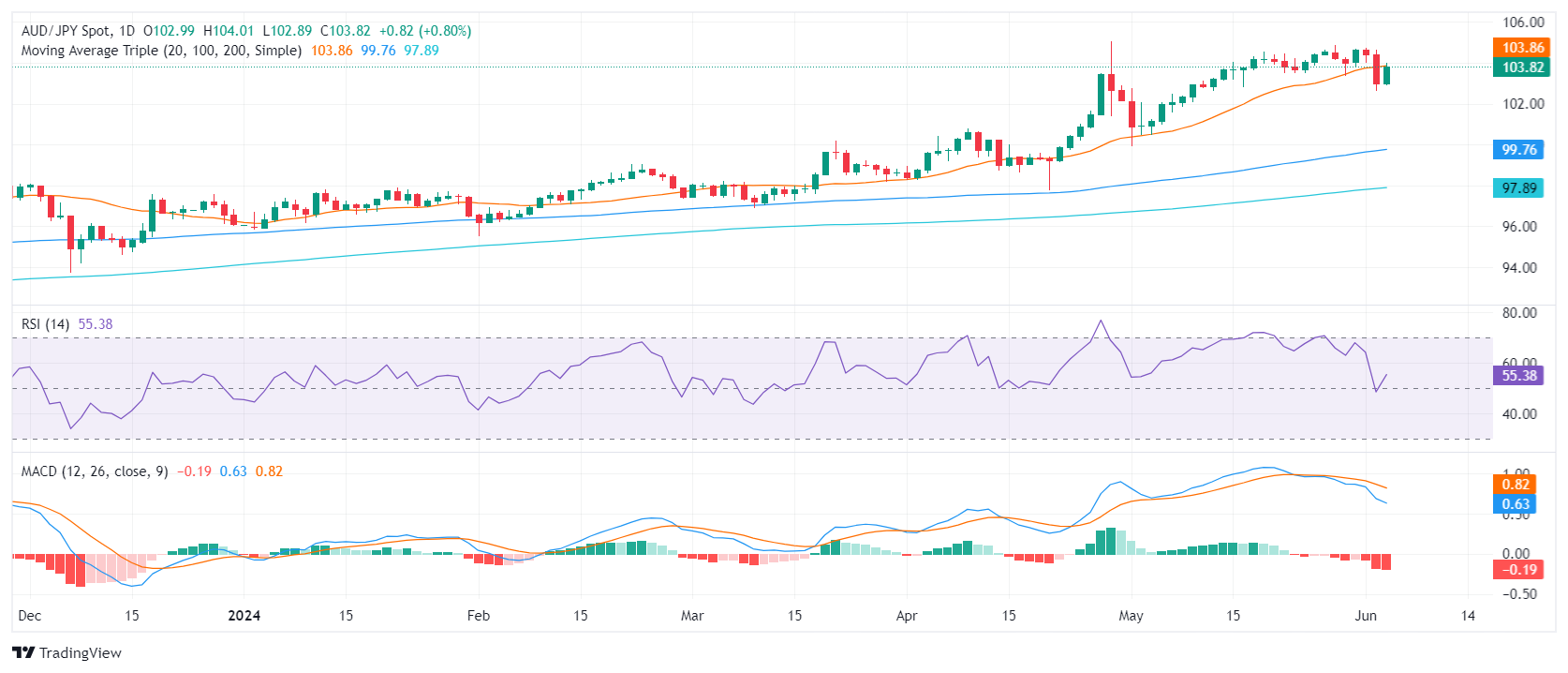
Task: Click the Jun label on the time axis
Action: (x=1366, y=616)
